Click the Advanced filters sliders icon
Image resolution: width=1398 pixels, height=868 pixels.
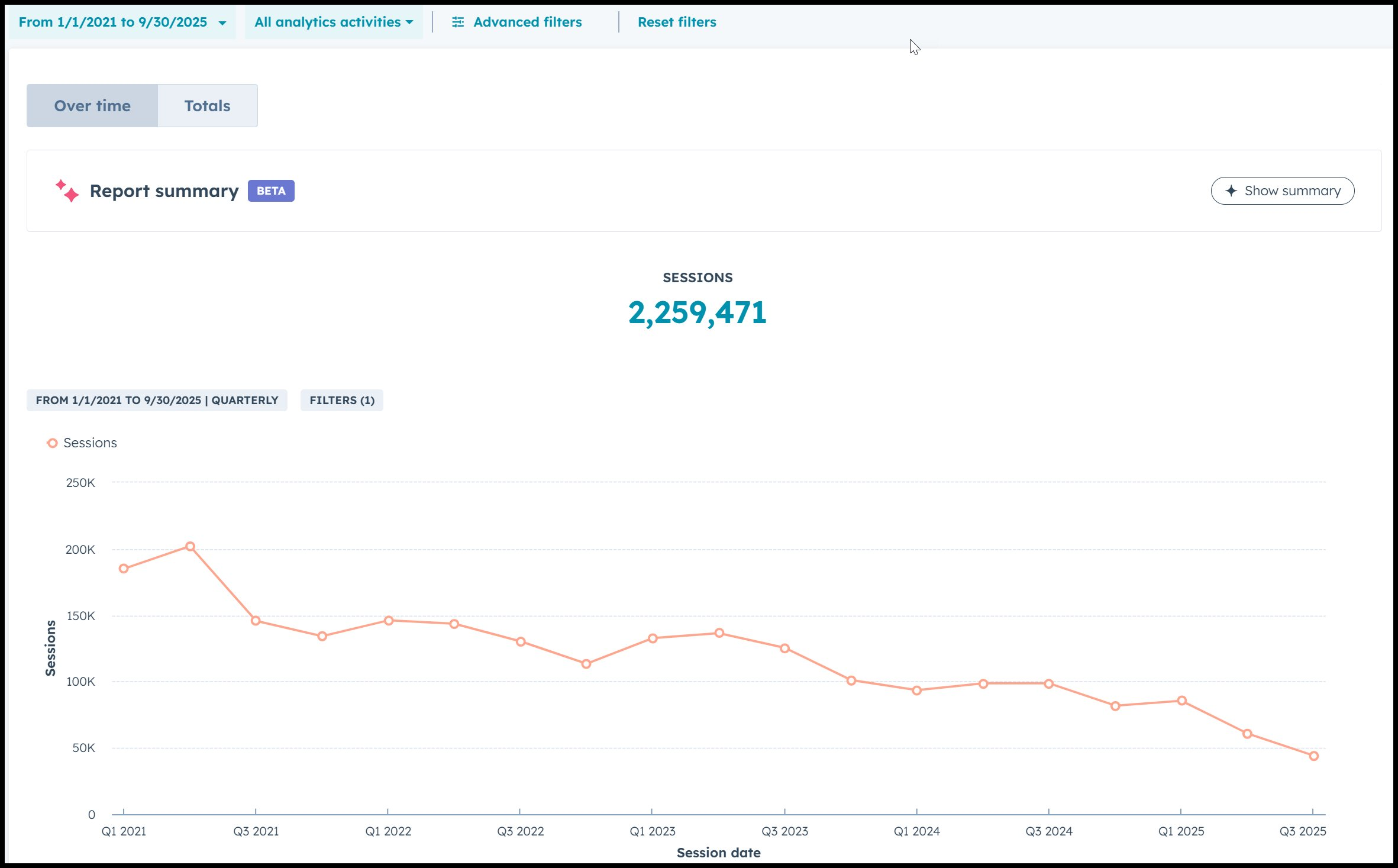458,22
